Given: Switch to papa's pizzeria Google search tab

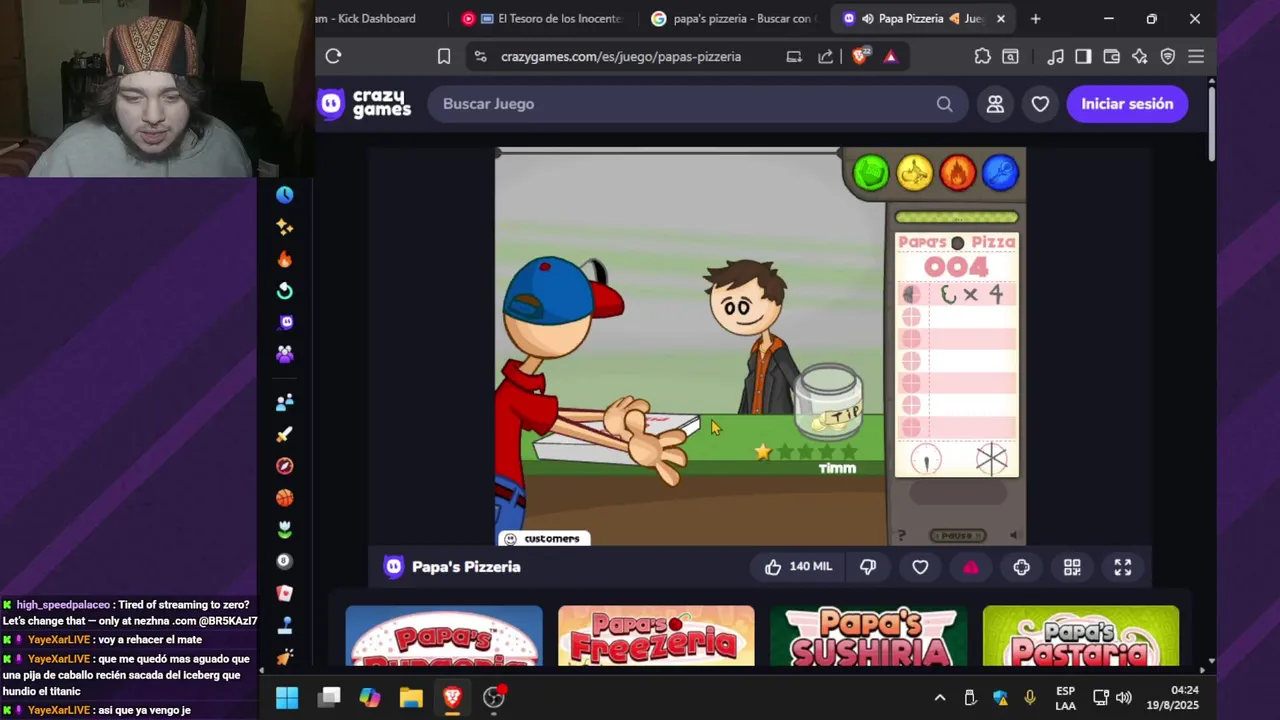Looking at the screenshot, I should 733,19.
